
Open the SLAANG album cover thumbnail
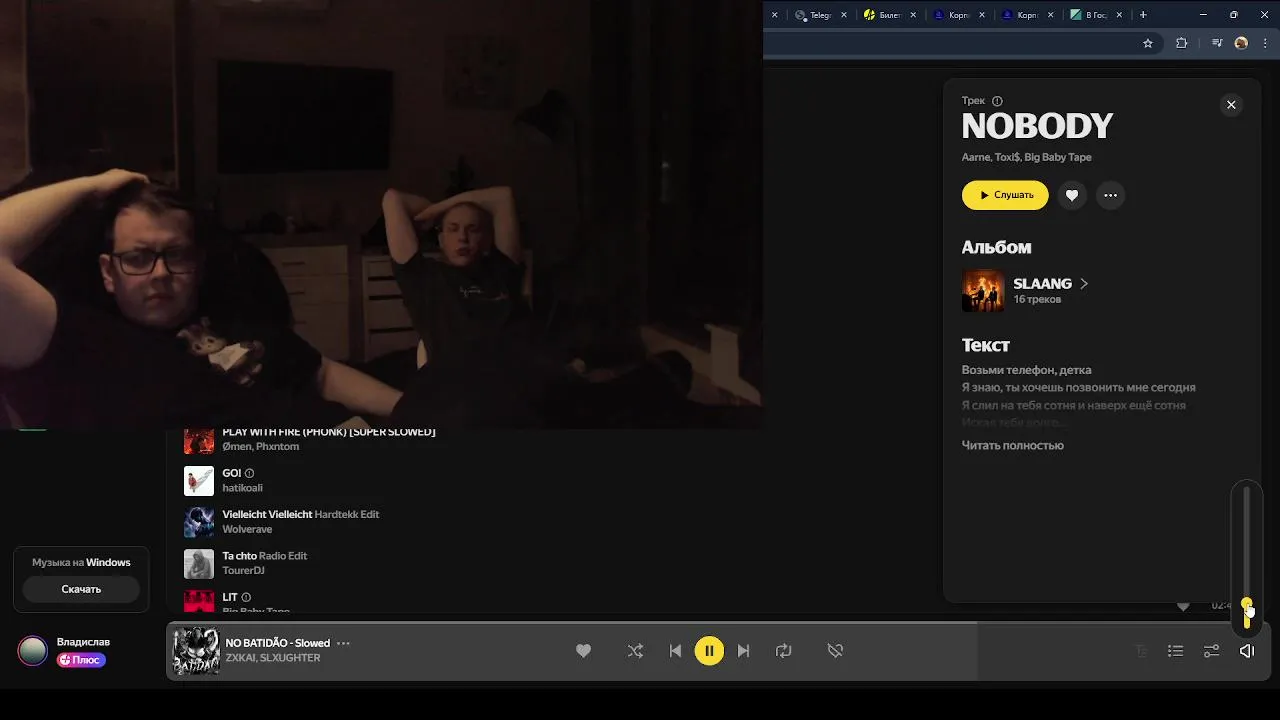[983, 291]
